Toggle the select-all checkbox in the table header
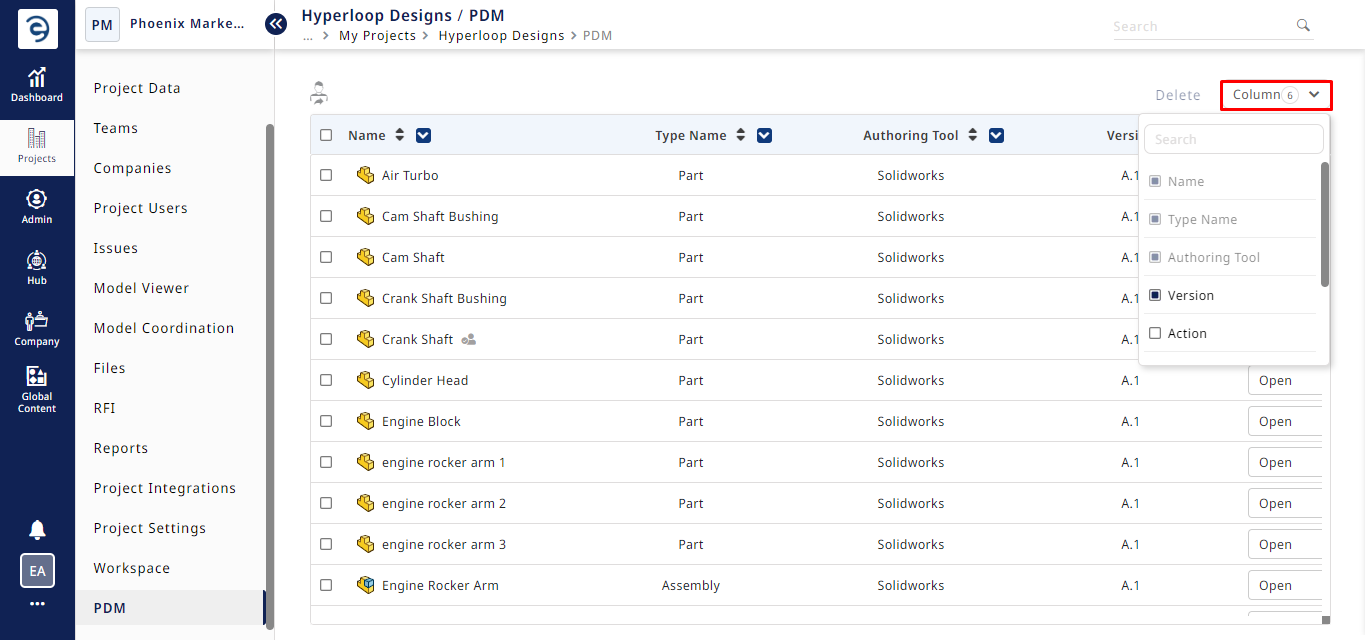Viewport: 1365px width, 640px height. point(326,135)
